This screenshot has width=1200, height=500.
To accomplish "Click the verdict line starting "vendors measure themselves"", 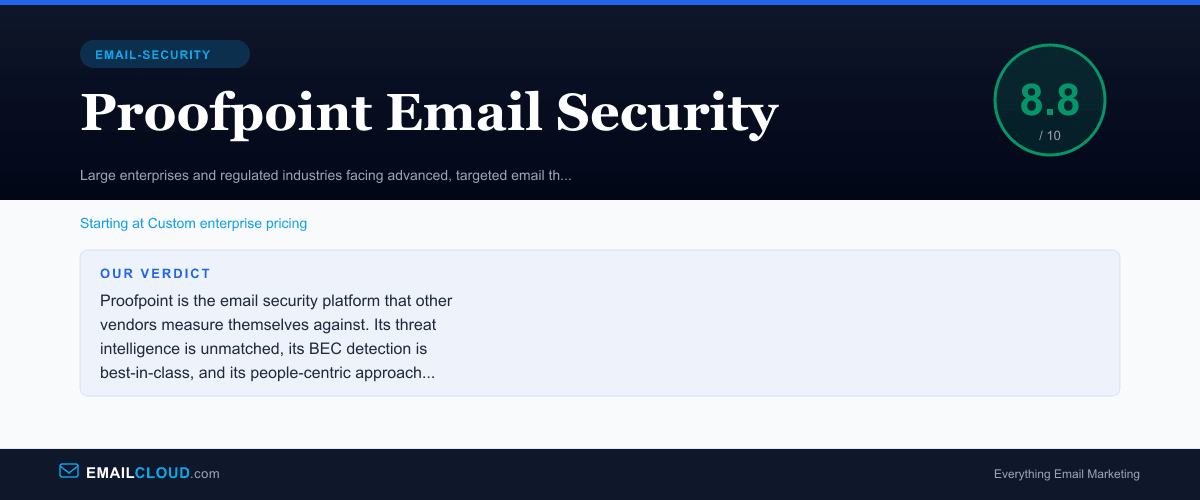I will click(268, 324).
